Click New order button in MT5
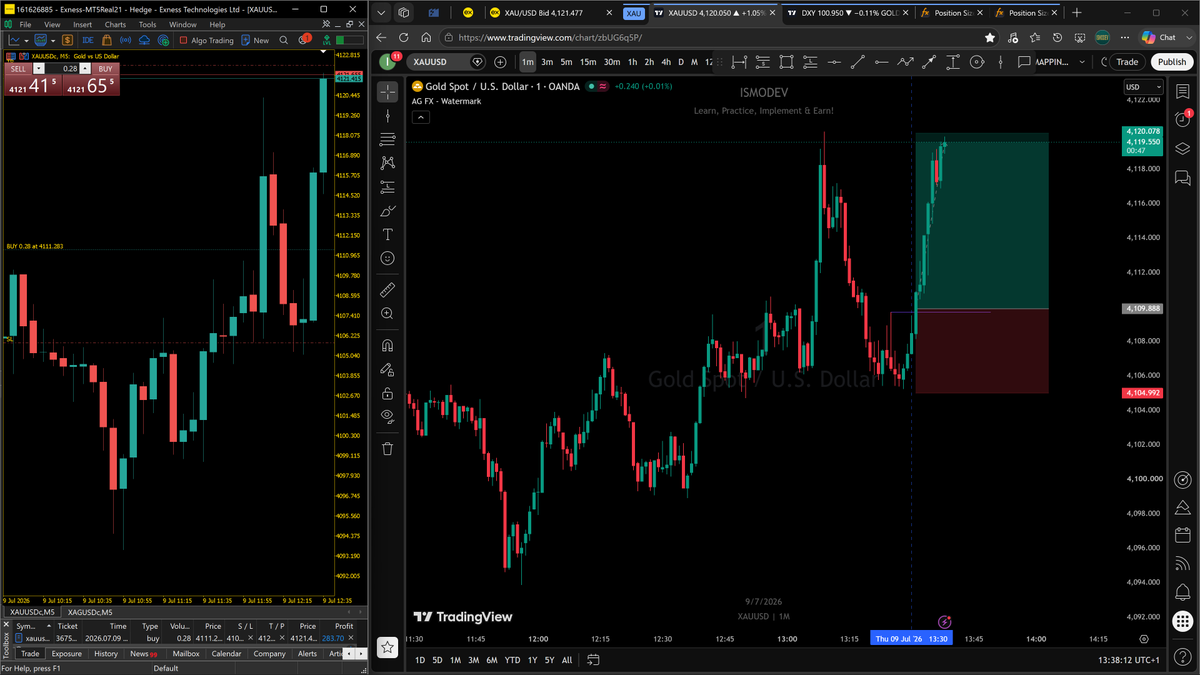The image size is (1200, 675). coord(255,40)
